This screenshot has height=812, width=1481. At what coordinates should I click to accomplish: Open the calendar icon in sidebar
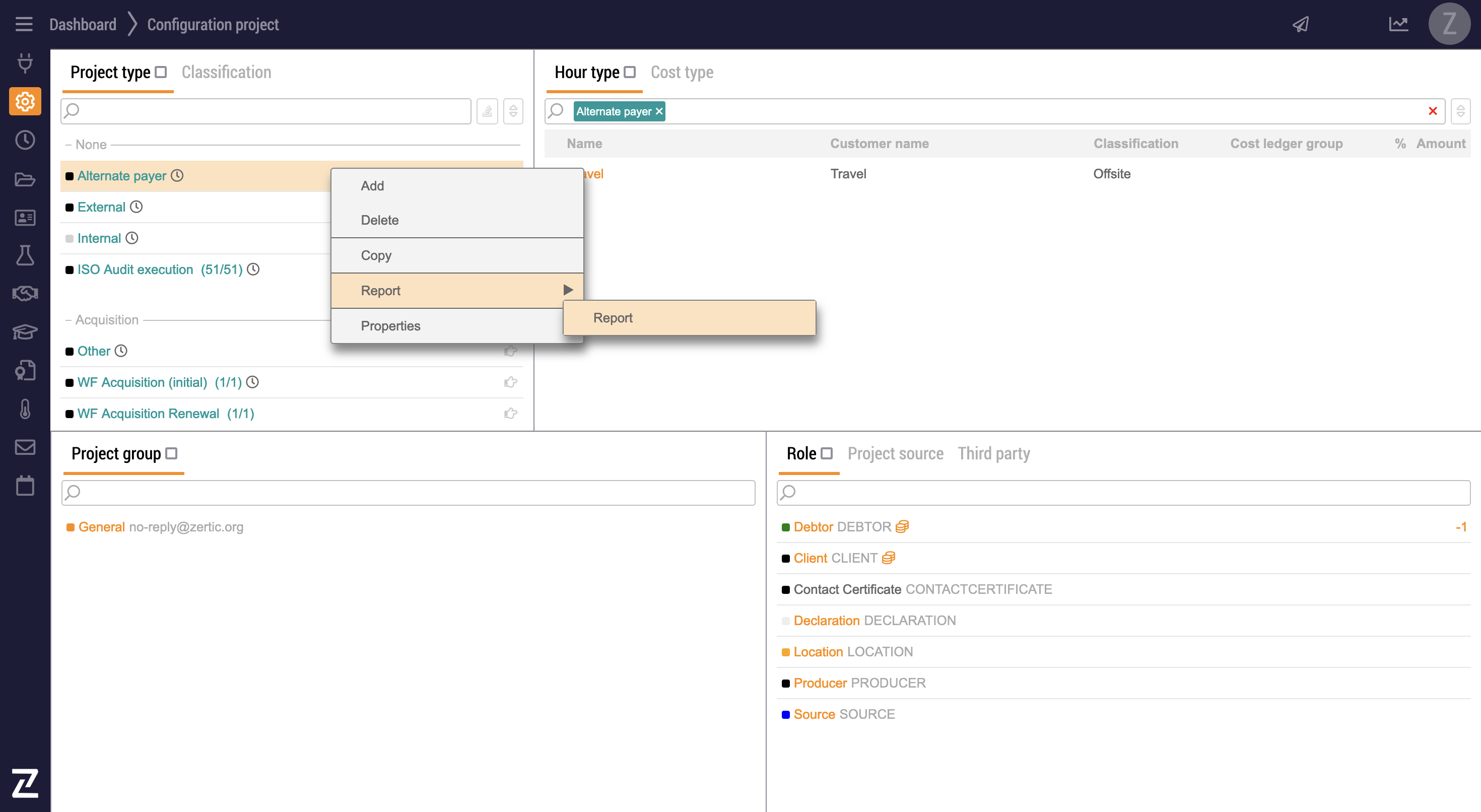click(x=25, y=486)
